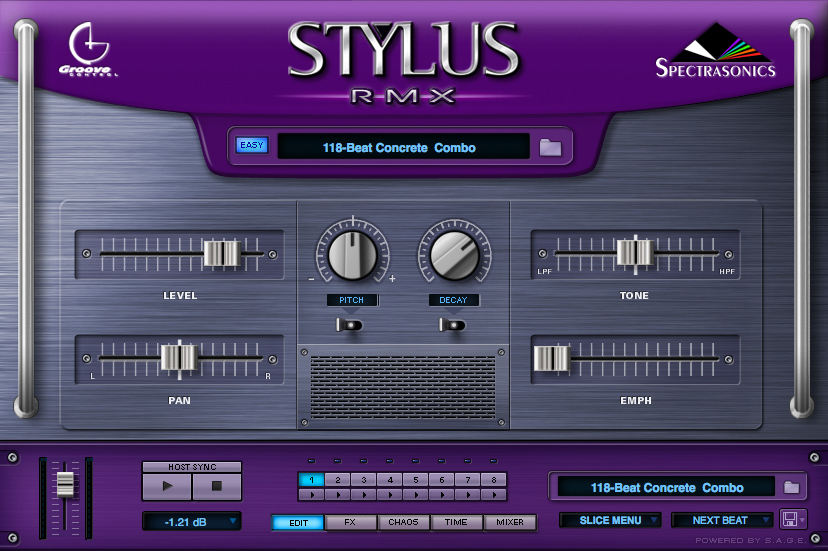Trigger part 1 play arrow
828x551 pixels.
[x=312, y=495]
